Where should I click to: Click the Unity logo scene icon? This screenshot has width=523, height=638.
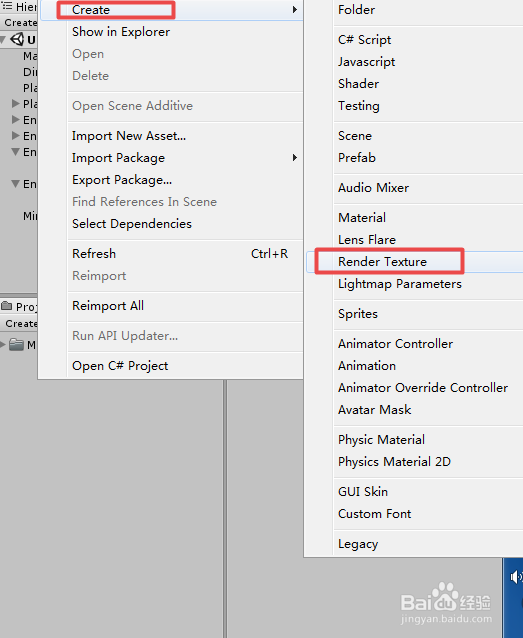[17, 39]
